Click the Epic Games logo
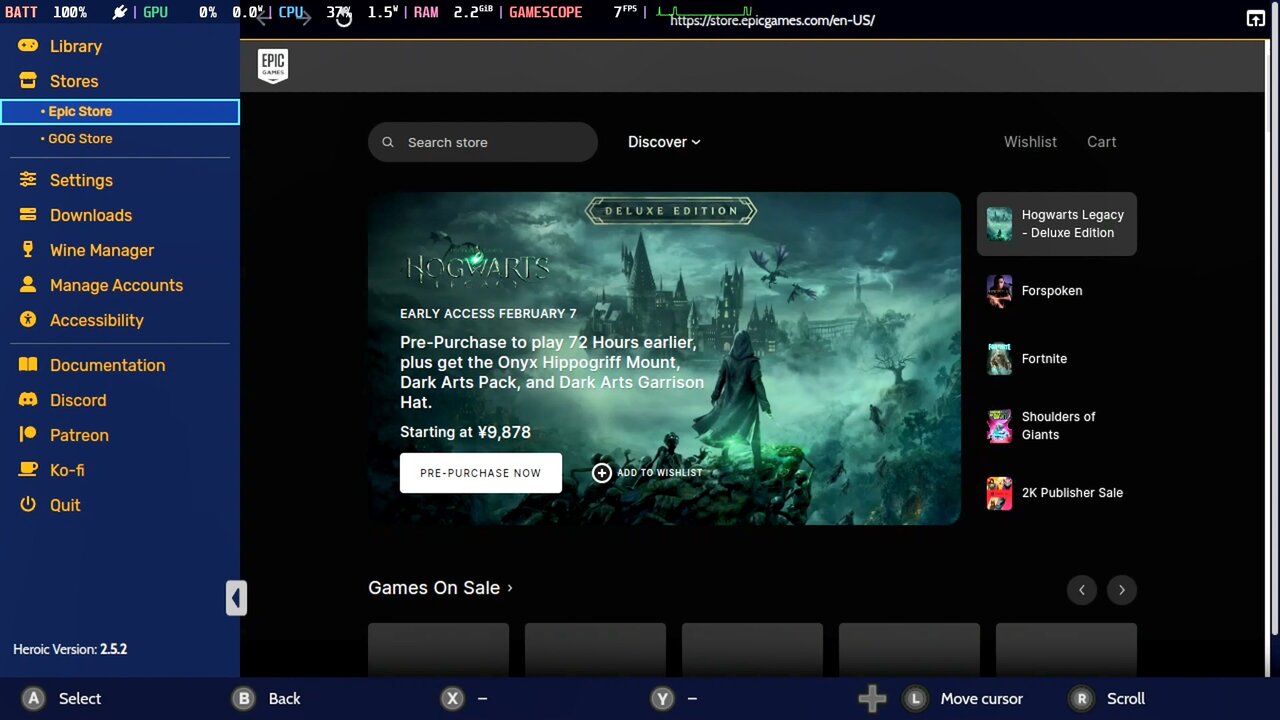1280x720 pixels. pos(273,66)
